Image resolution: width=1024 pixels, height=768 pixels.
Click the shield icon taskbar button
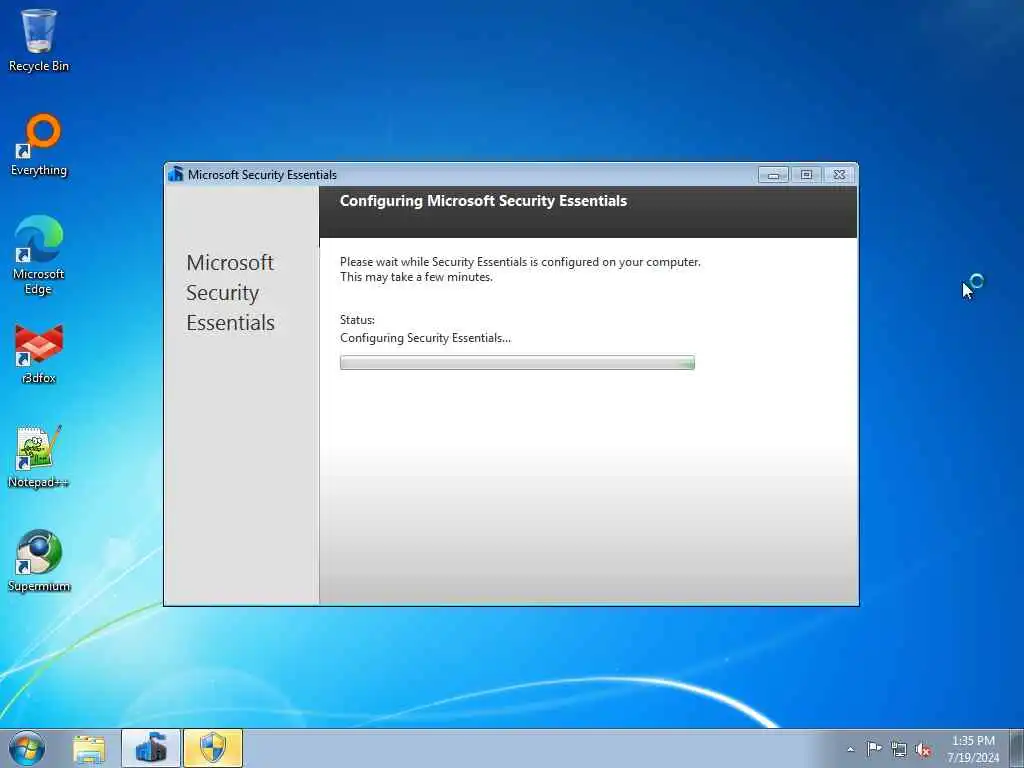(213, 748)
